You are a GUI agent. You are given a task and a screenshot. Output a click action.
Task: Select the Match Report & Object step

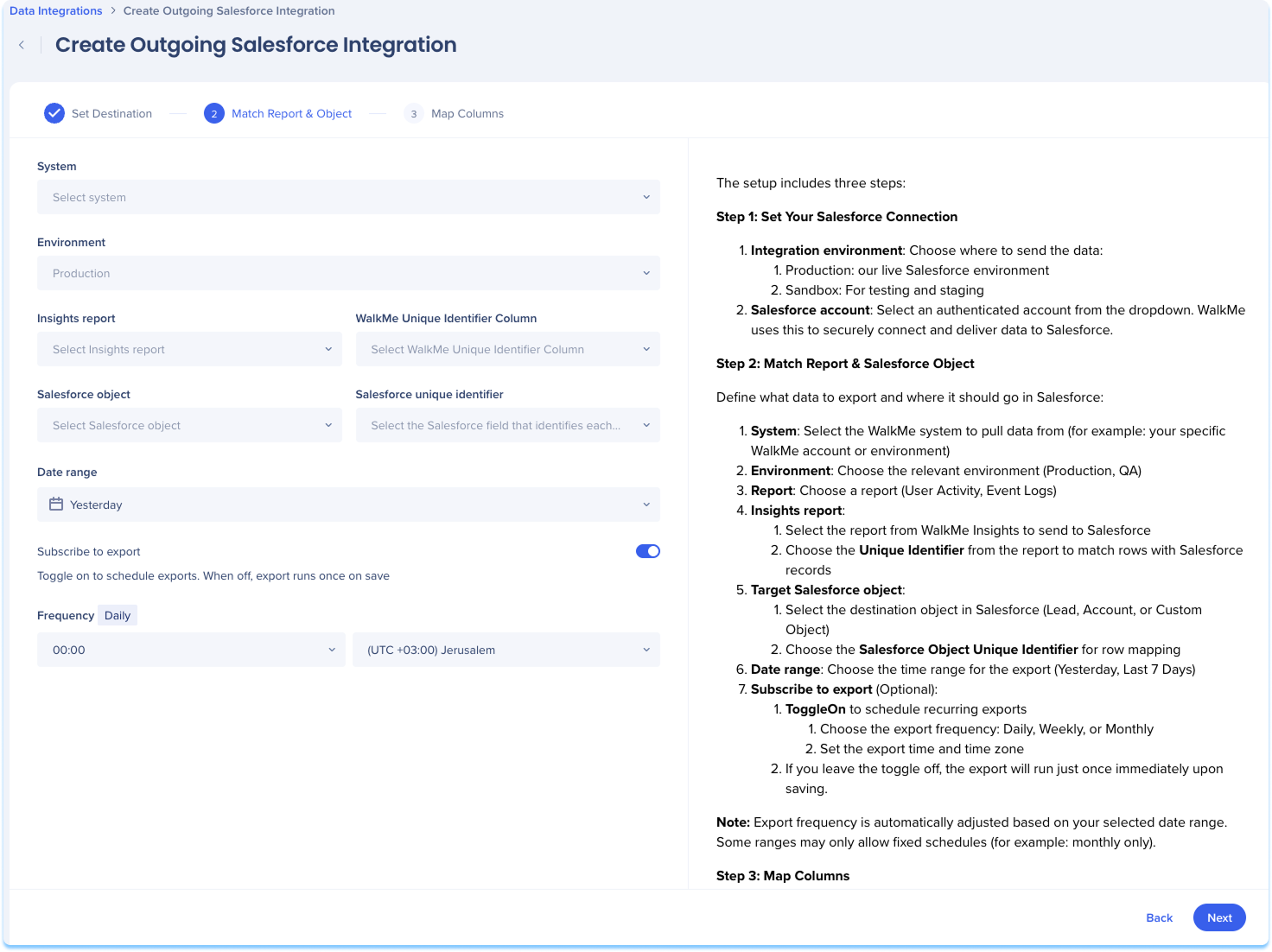click(278, 113)
